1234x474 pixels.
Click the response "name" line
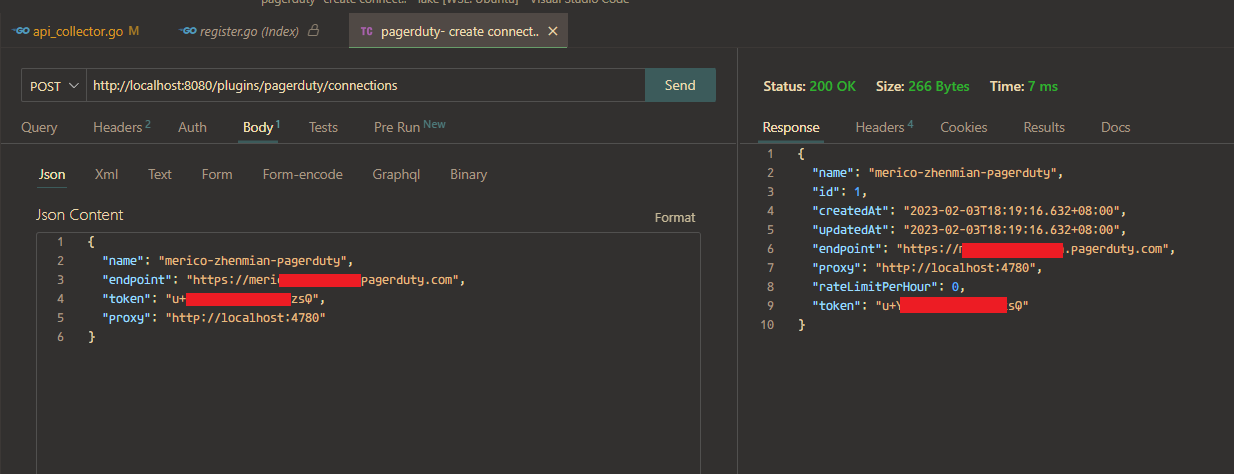[938, 173]
